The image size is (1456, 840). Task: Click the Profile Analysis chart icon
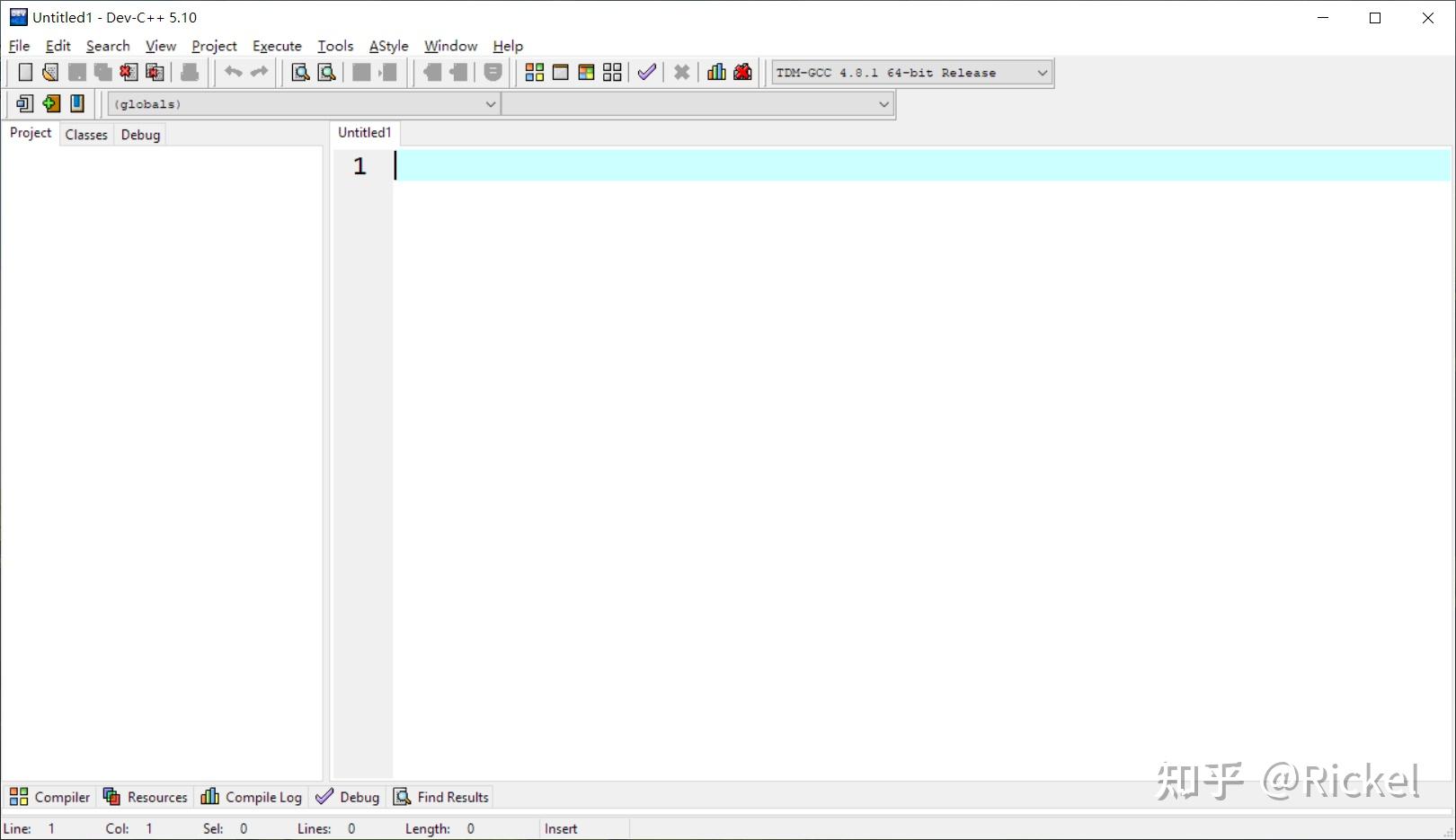716,73
